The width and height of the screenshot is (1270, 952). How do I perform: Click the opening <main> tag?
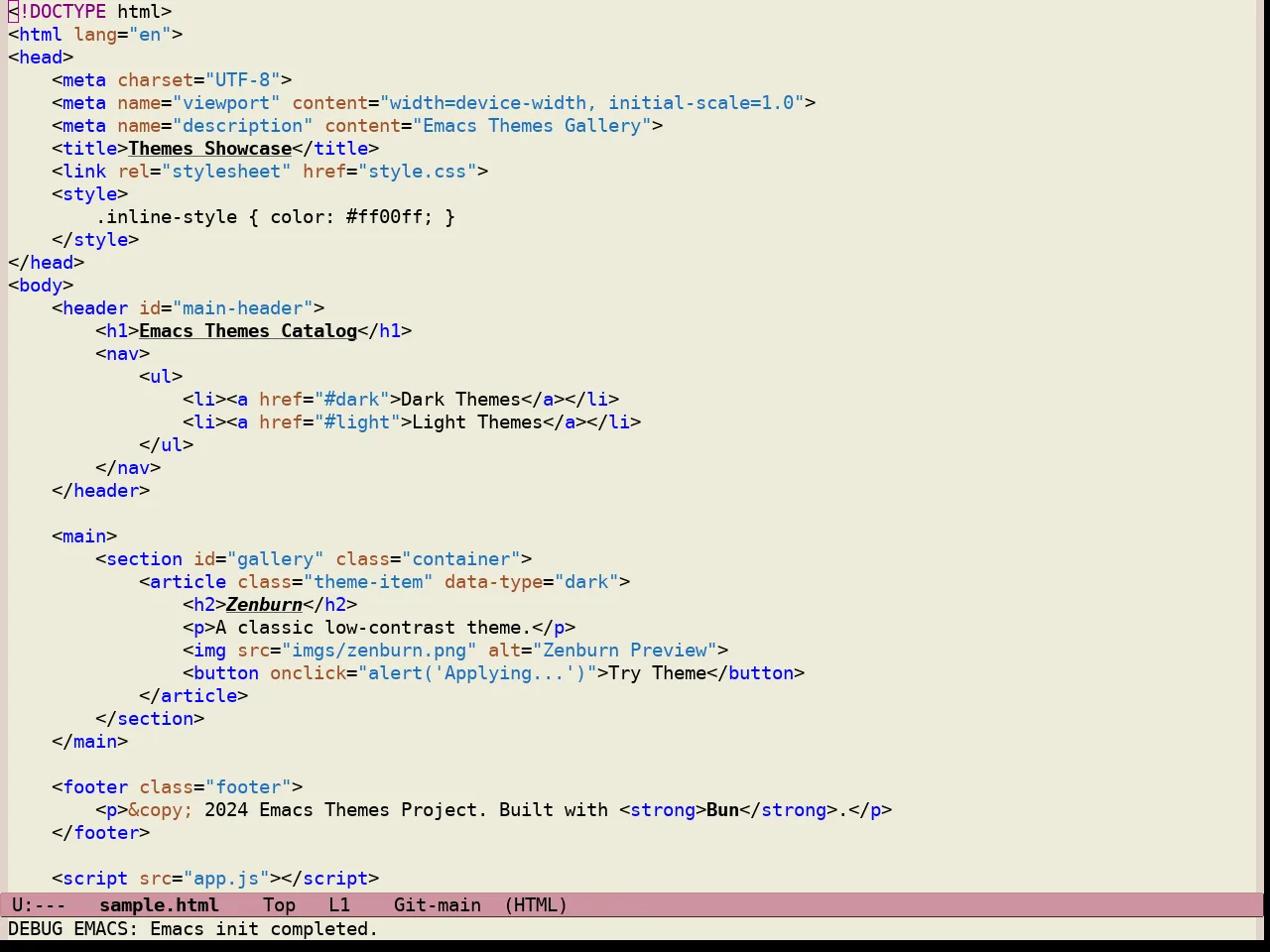pyautogui.click(x=84, y=536)
